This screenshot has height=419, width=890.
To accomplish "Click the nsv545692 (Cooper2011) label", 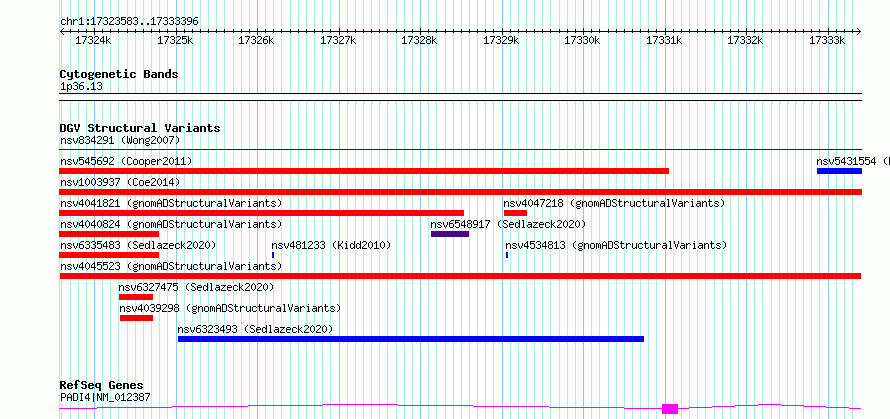I will point(126,161).
